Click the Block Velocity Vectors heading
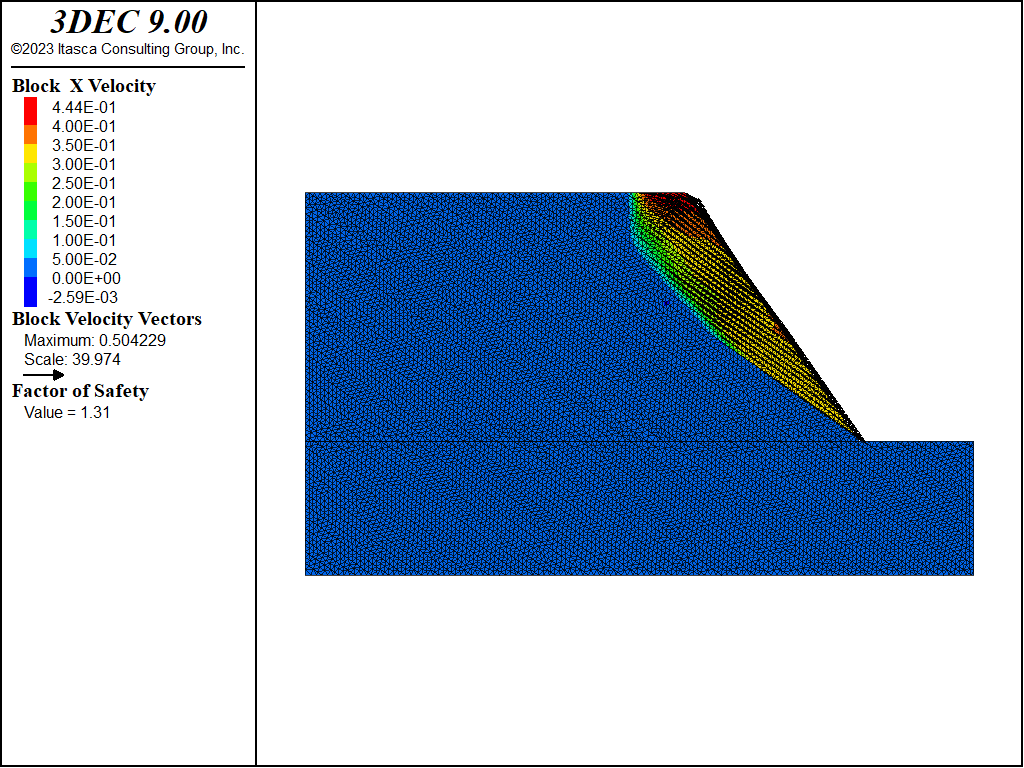Screen dimensions: 1024x768 point(107,319)
